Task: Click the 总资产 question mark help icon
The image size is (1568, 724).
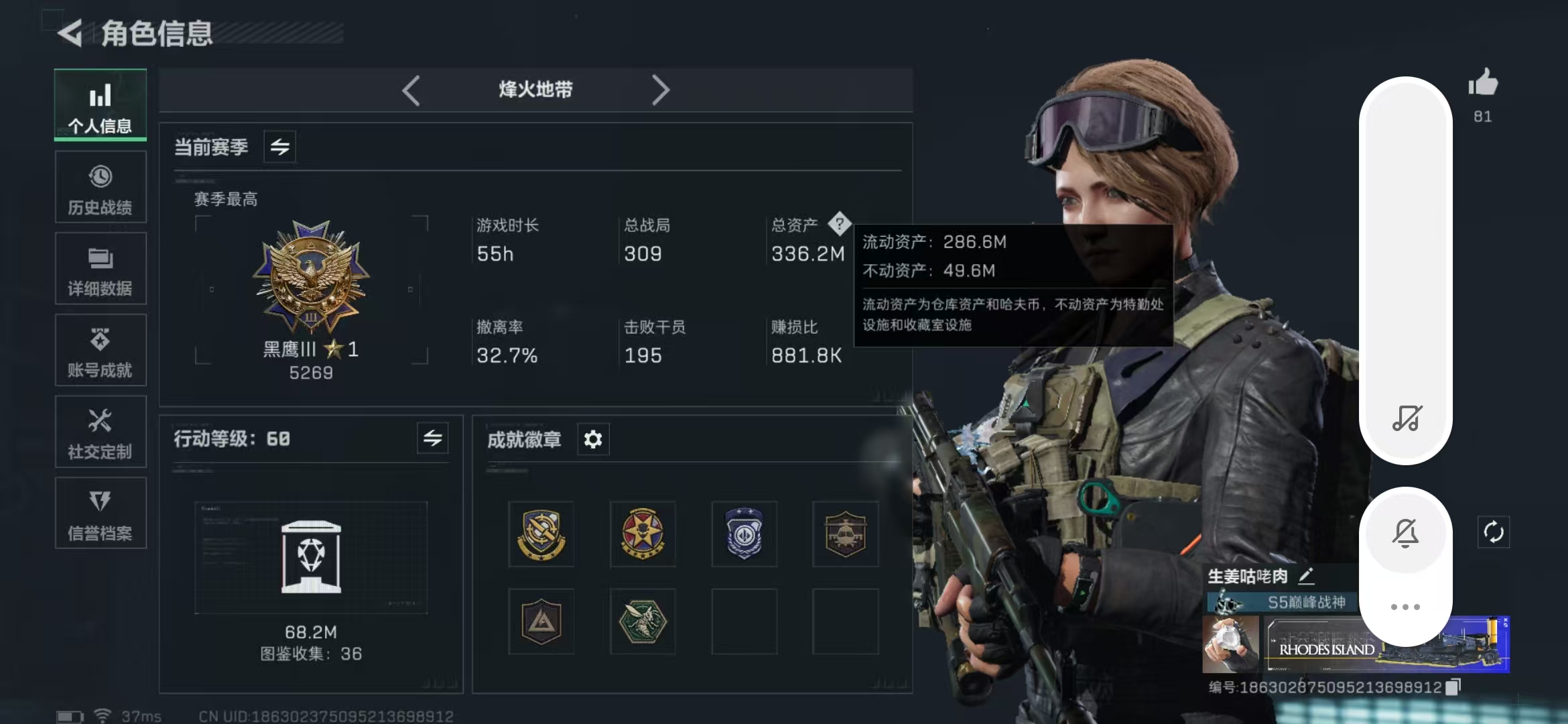Action: click(839, 224)
